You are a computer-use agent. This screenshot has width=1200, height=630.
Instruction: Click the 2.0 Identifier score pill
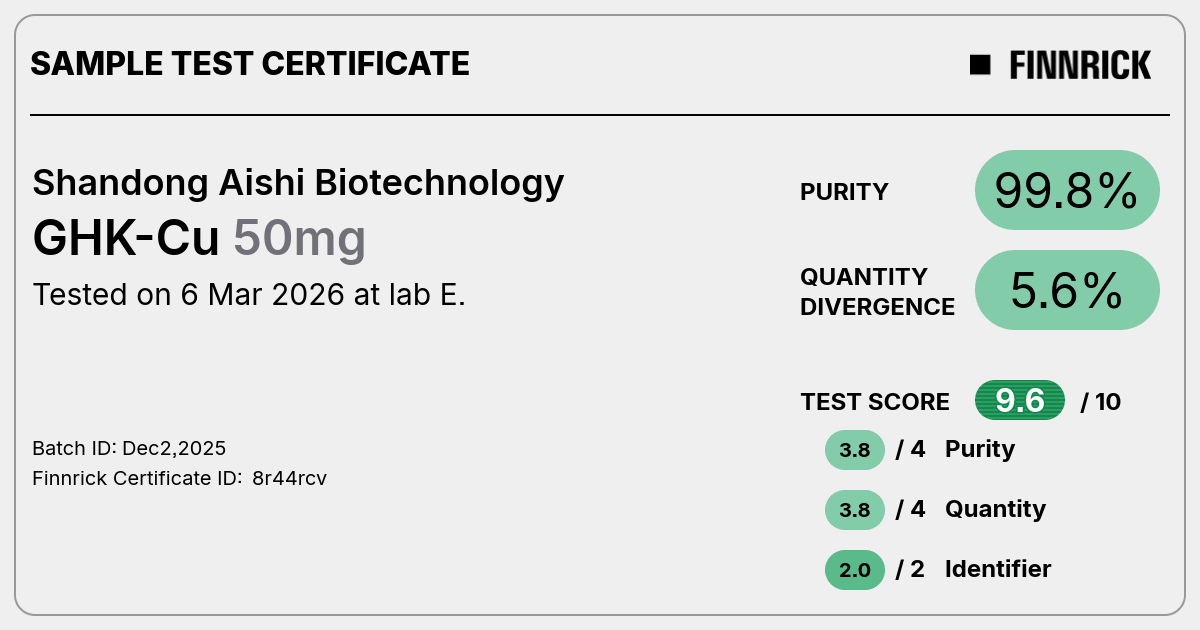click(x=855, y=570)
